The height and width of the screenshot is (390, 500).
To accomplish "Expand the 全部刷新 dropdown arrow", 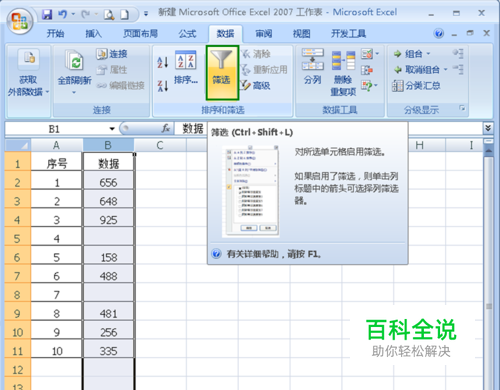I will (x=74, y=92).
